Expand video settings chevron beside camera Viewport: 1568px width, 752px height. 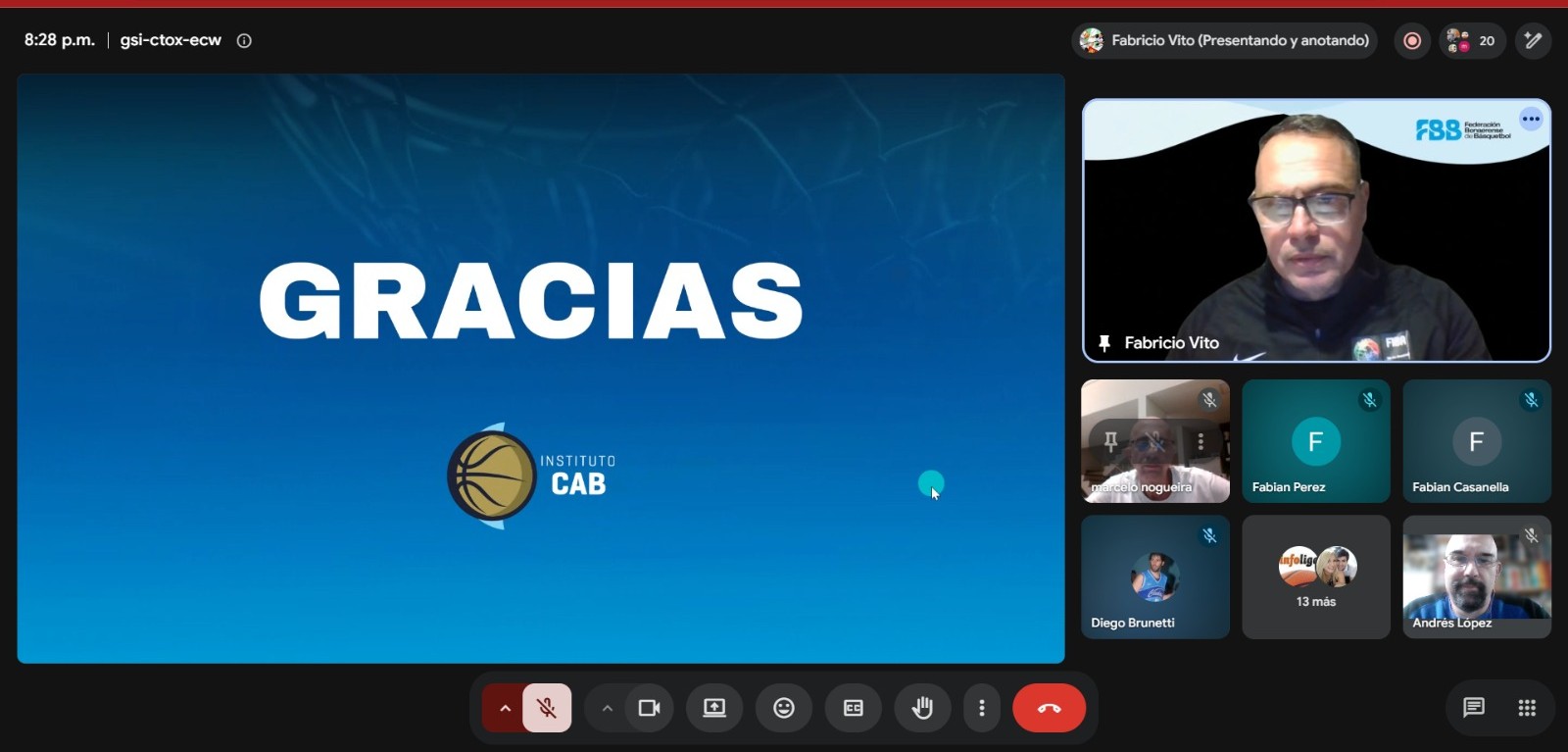point(608,708)
